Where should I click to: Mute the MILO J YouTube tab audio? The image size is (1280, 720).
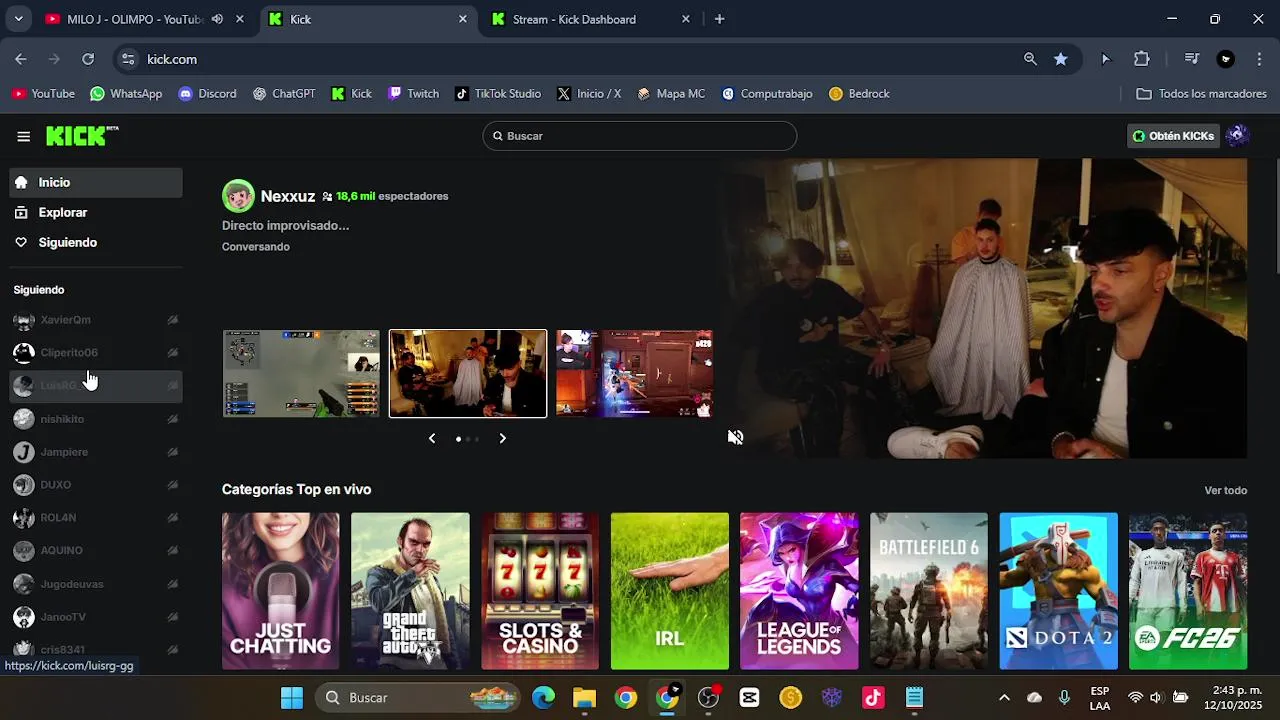coord(217,19)
